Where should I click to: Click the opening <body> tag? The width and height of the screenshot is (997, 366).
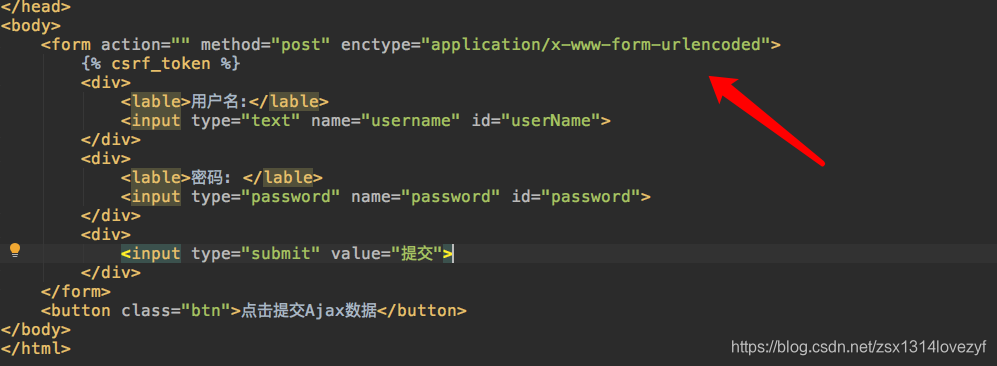[x=31, y=25]
